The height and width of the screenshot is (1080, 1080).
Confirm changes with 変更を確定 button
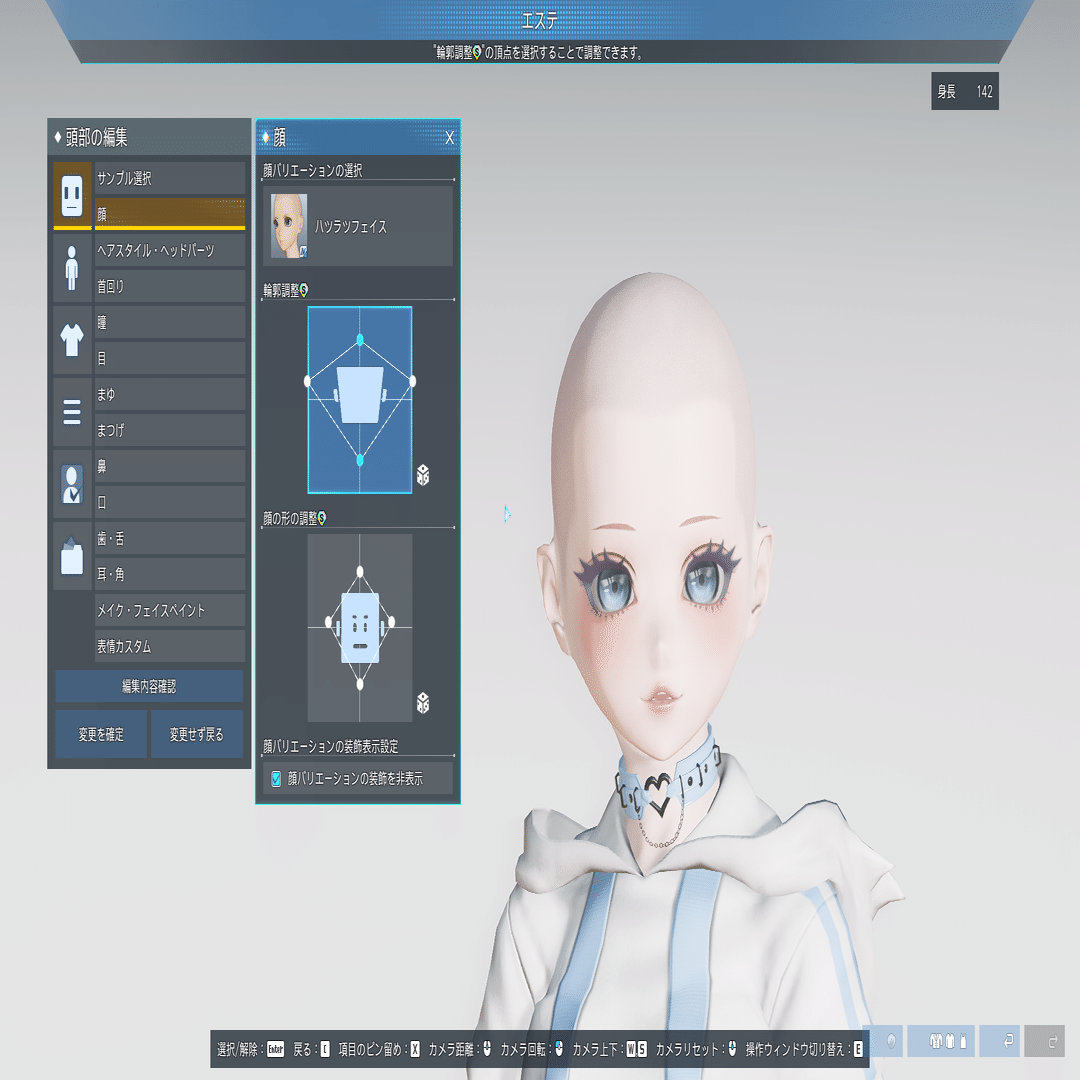click(101, 734)
